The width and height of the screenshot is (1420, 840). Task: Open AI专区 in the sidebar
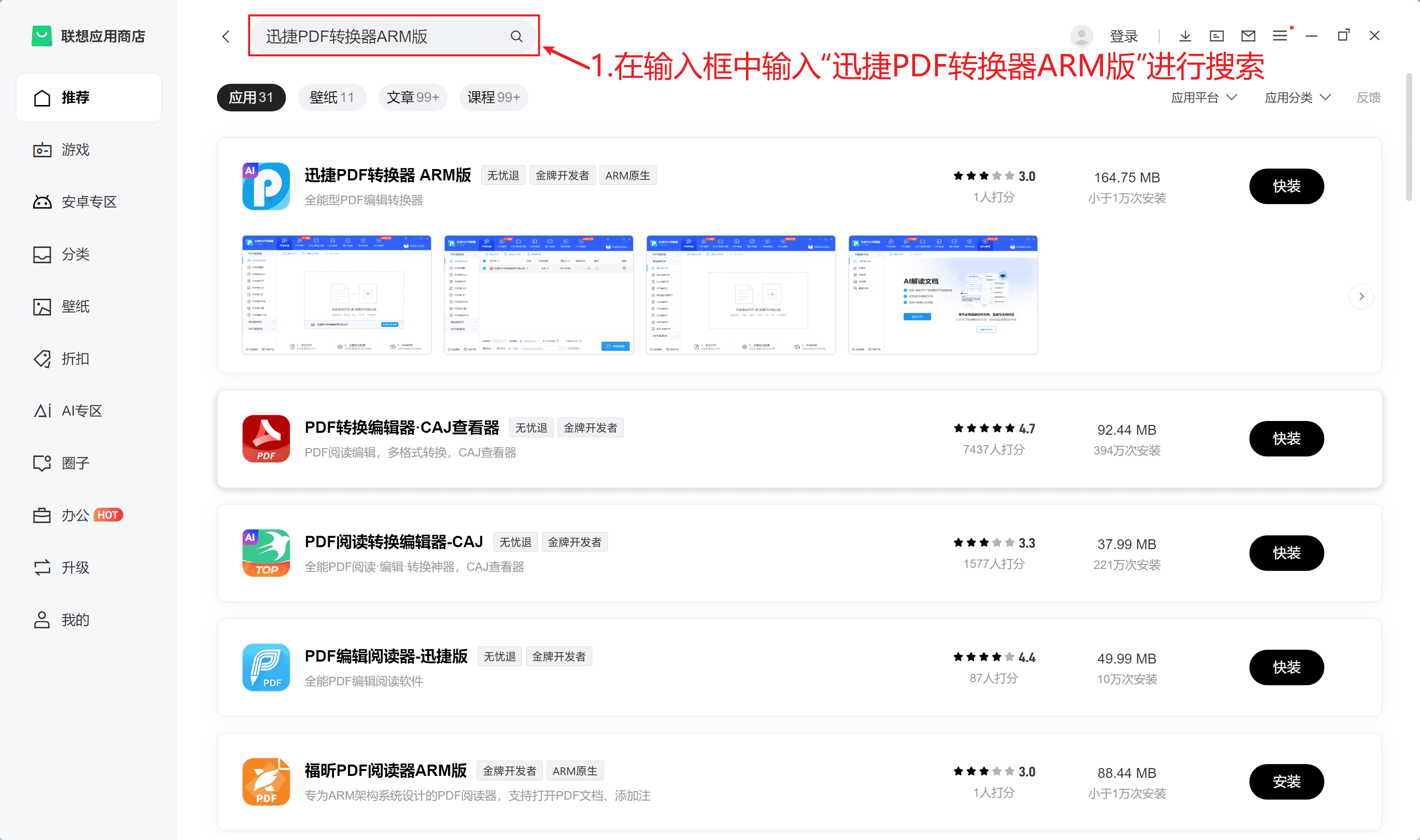89,411
